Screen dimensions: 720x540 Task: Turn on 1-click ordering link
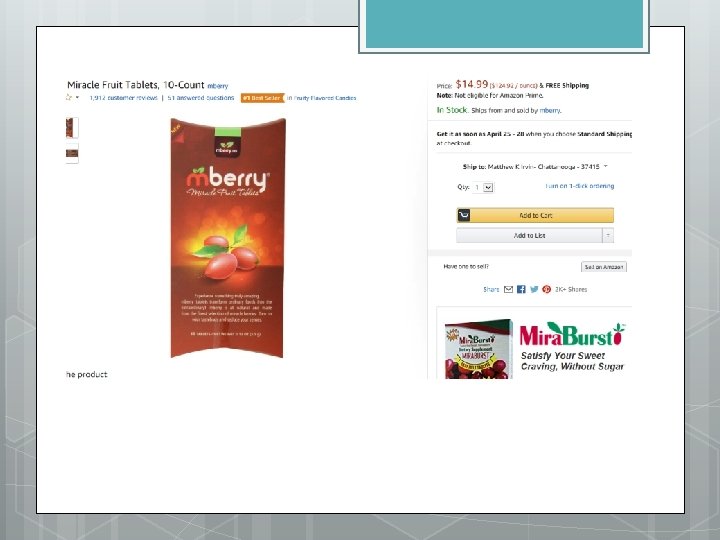point(579,186)
